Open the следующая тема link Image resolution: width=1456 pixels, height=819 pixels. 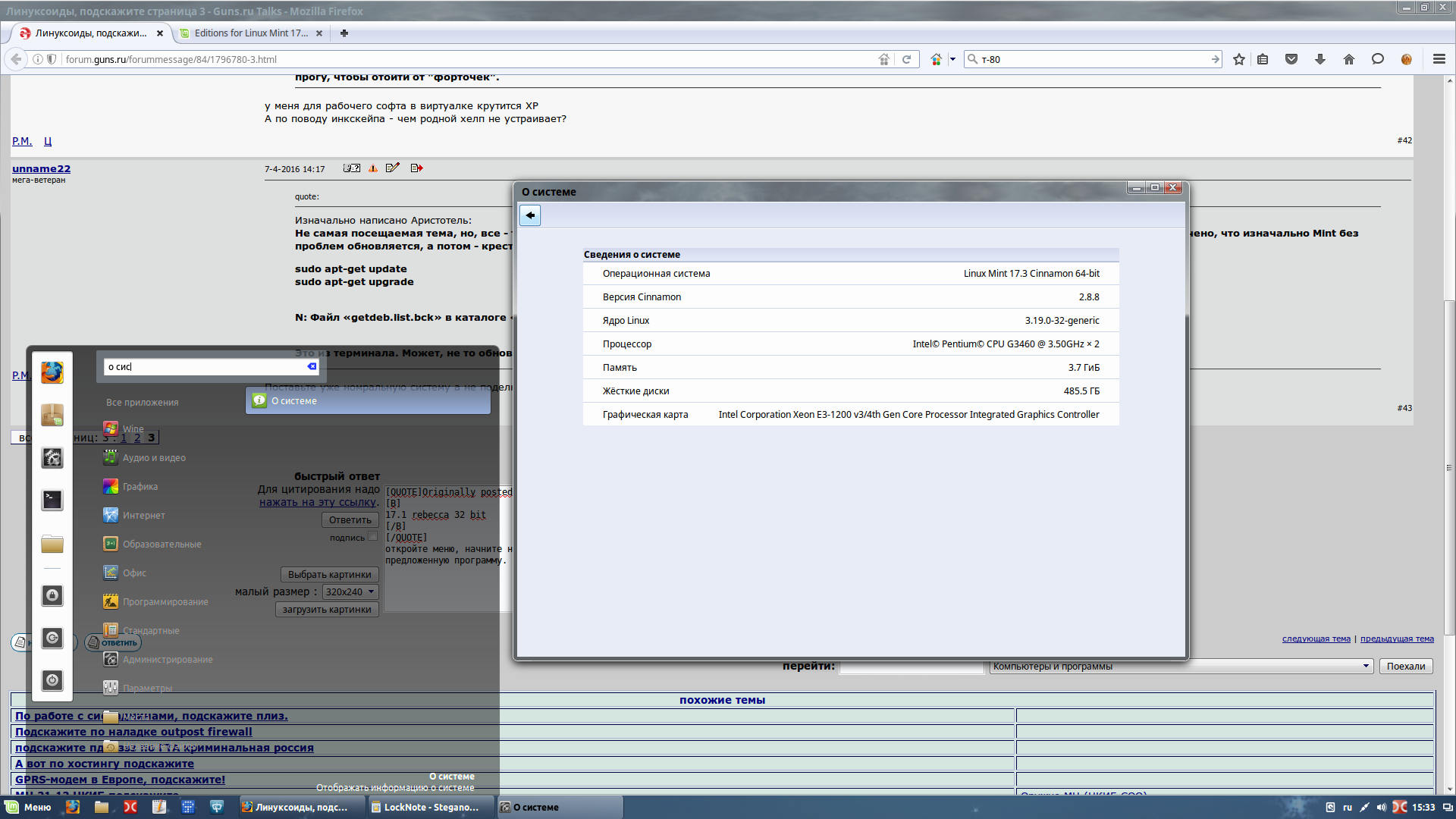click(x=1316, y=639)
